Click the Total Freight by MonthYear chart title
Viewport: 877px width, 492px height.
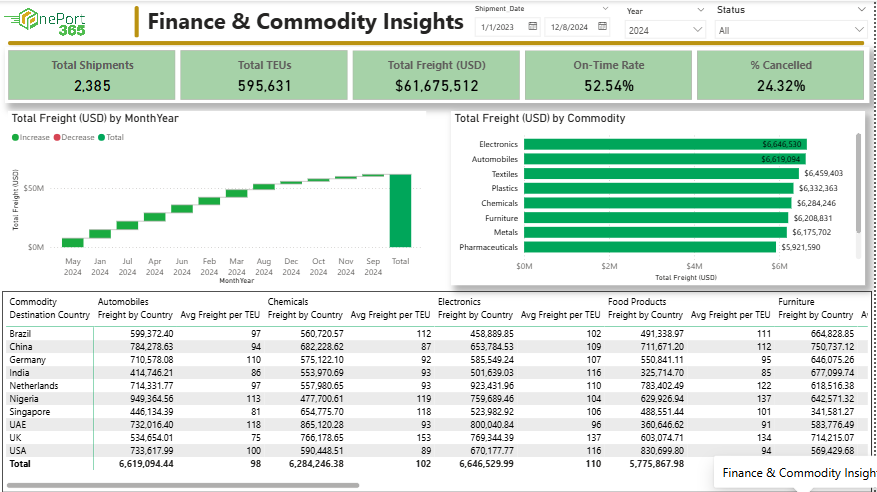95,119
